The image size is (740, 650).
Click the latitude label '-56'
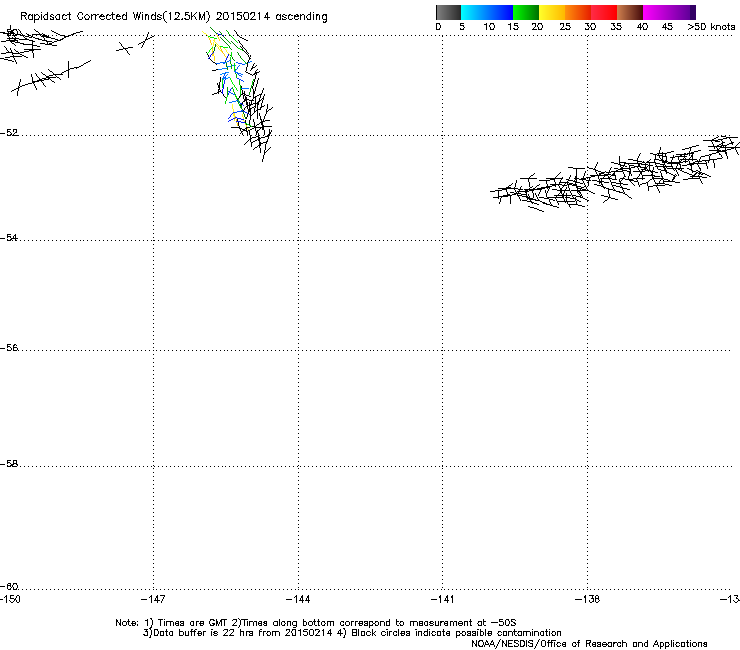pos(9,347)
